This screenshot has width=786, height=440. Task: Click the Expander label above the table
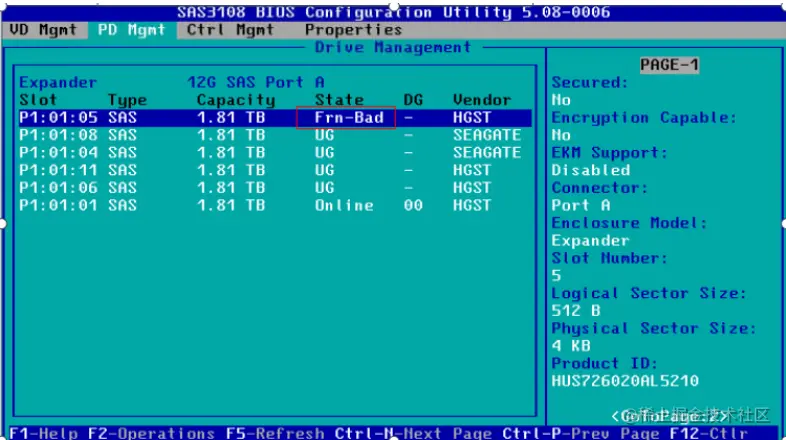point(58,83)
